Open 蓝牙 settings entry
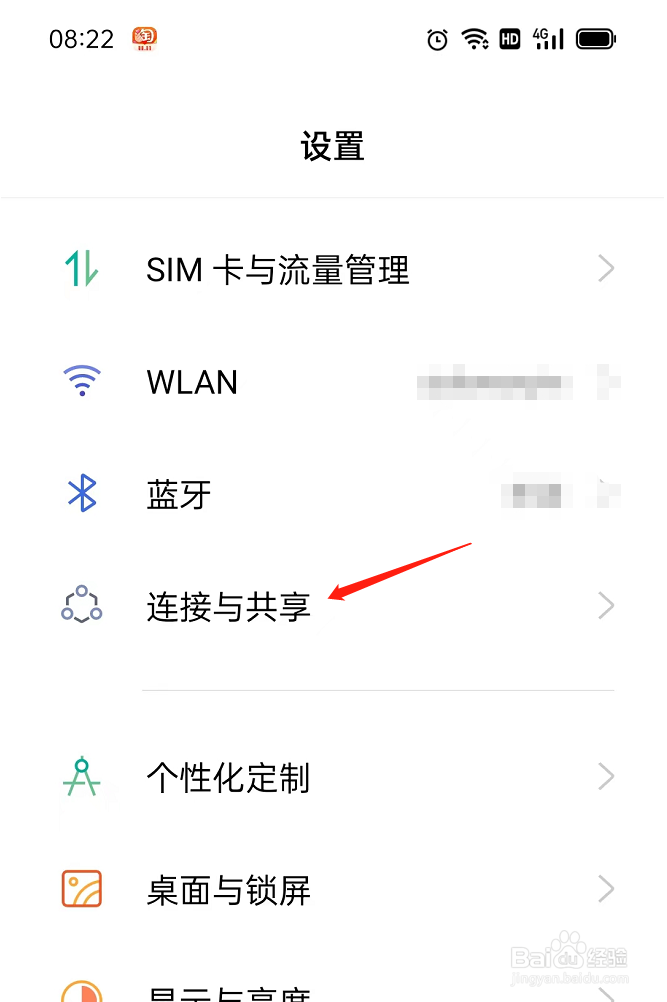This screenshot has height=1002, width=667. pos(334,494)
